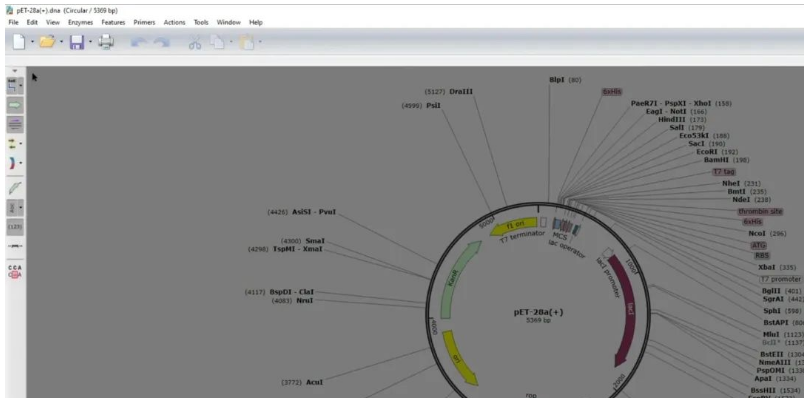
Task: Save the file with the floppy icon
Action: pos(77,42)
